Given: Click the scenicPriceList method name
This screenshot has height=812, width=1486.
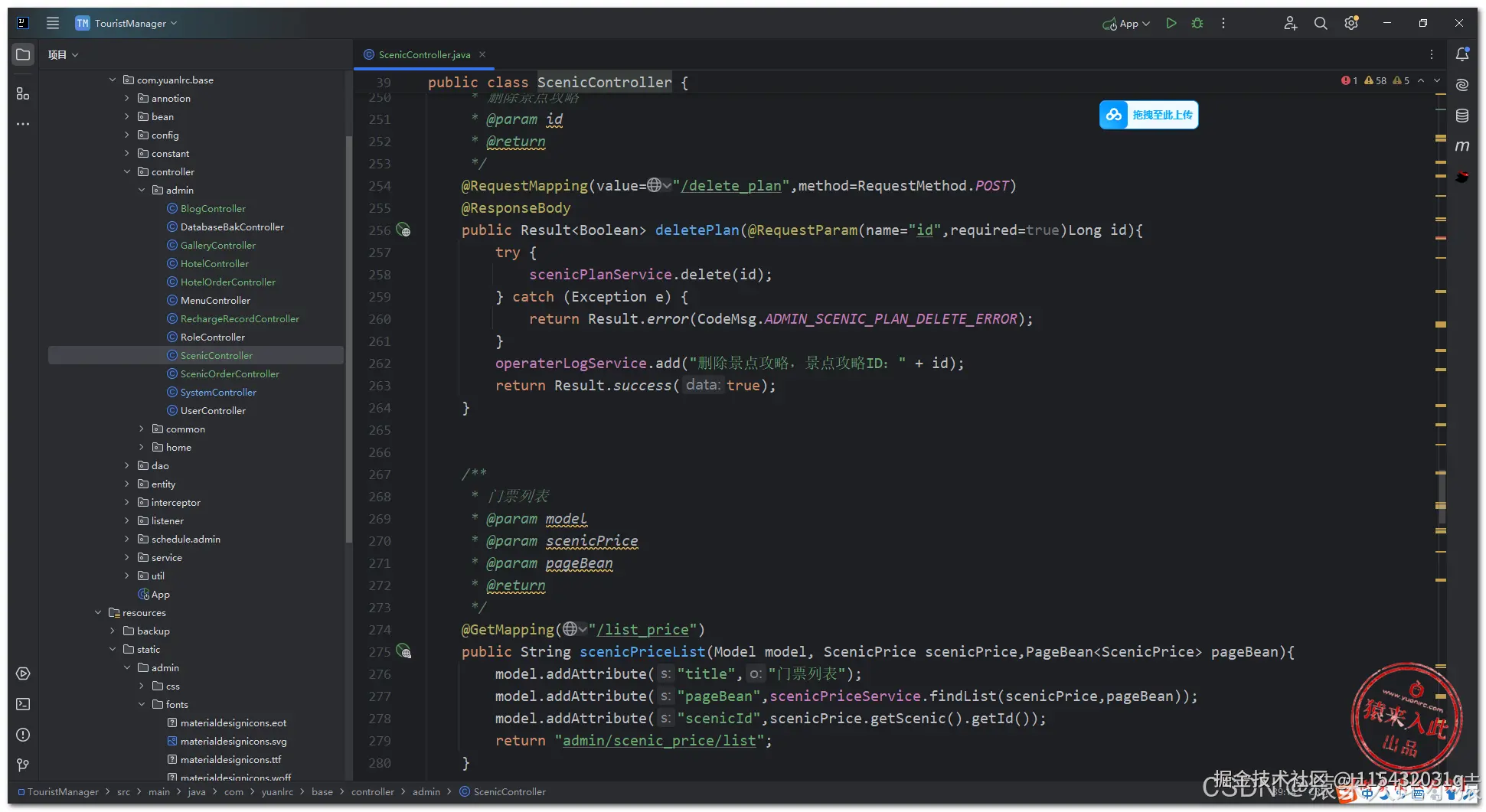Looking at the screenshot, I should click(642, 651).
